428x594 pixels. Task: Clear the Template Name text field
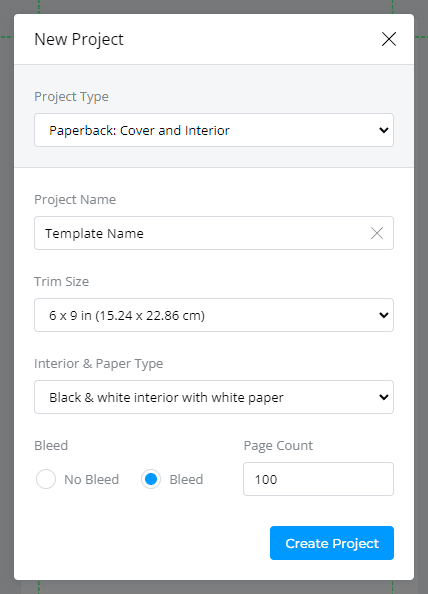pyautogui.click(x=377, y=233)
